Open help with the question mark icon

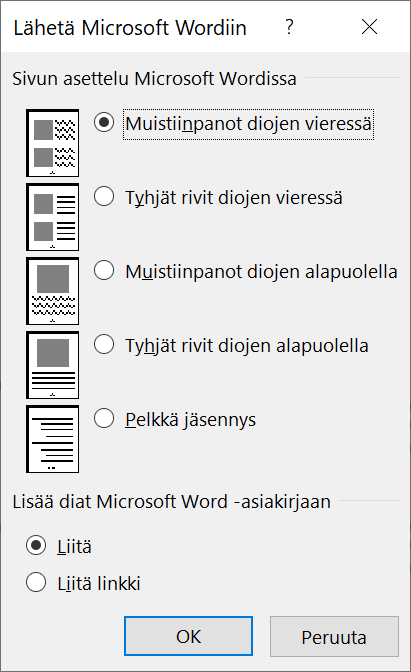290,27
